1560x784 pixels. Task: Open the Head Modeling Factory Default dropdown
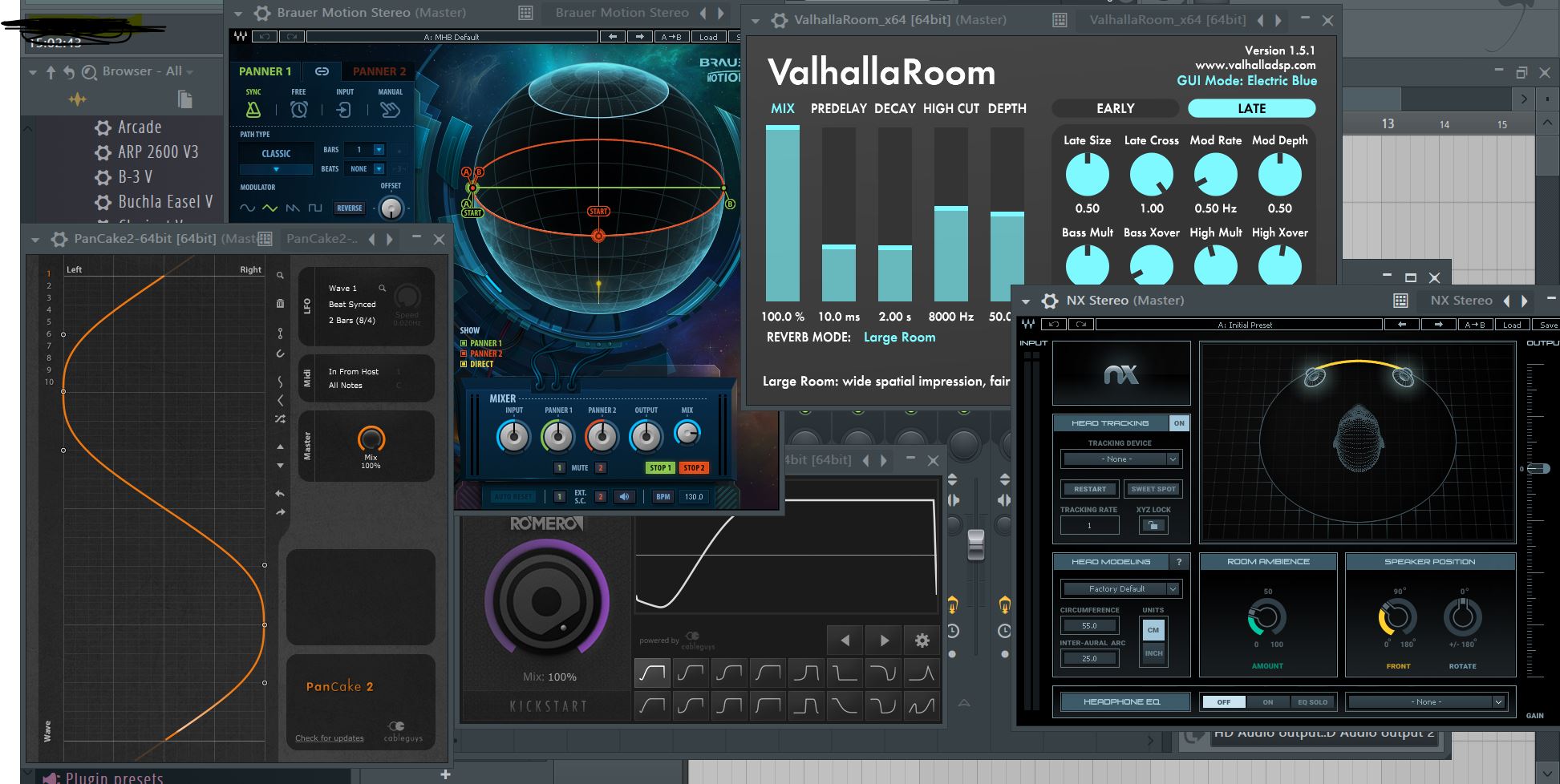pos(1120,589)
